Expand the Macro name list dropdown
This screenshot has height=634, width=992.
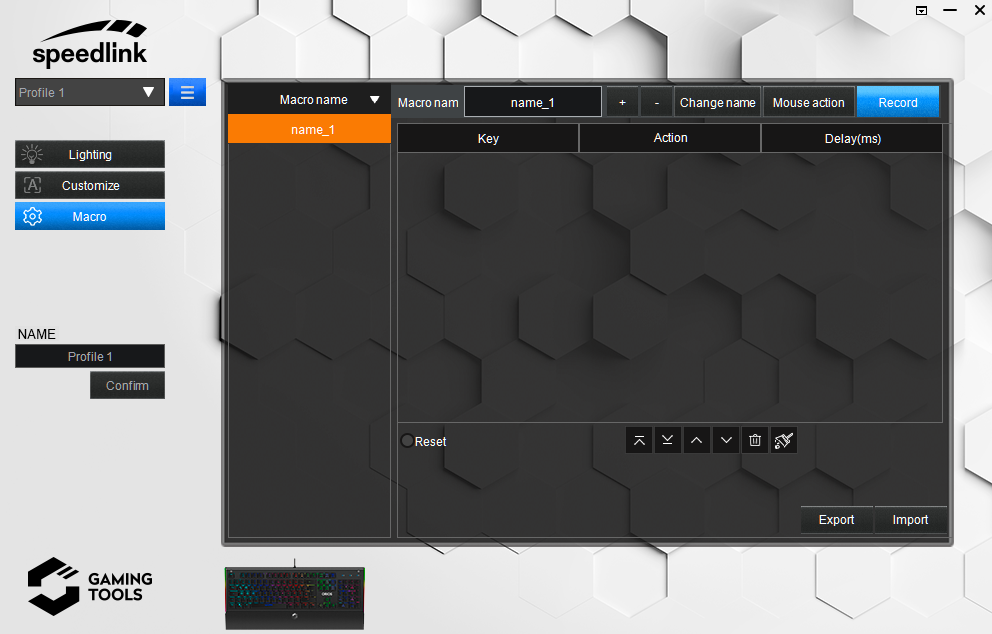tap(375, 100)
